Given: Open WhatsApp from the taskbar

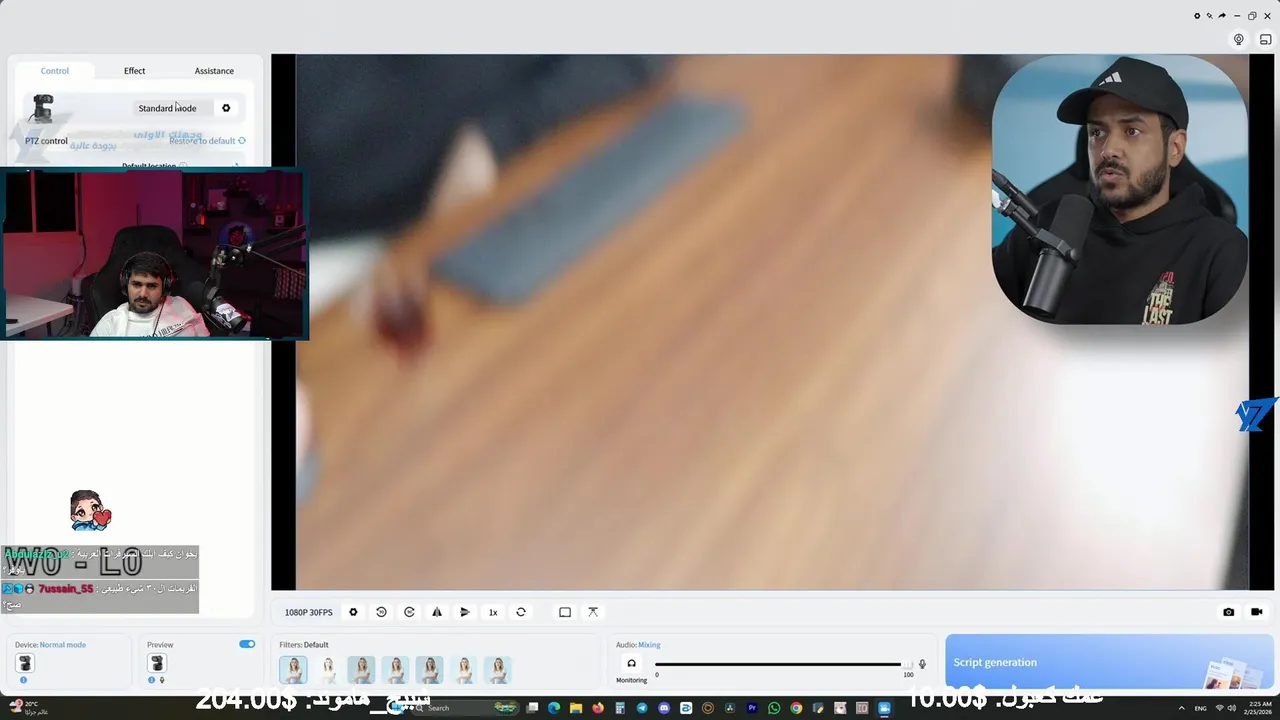Looking at the screenshot, I should (x=774, y=708).
